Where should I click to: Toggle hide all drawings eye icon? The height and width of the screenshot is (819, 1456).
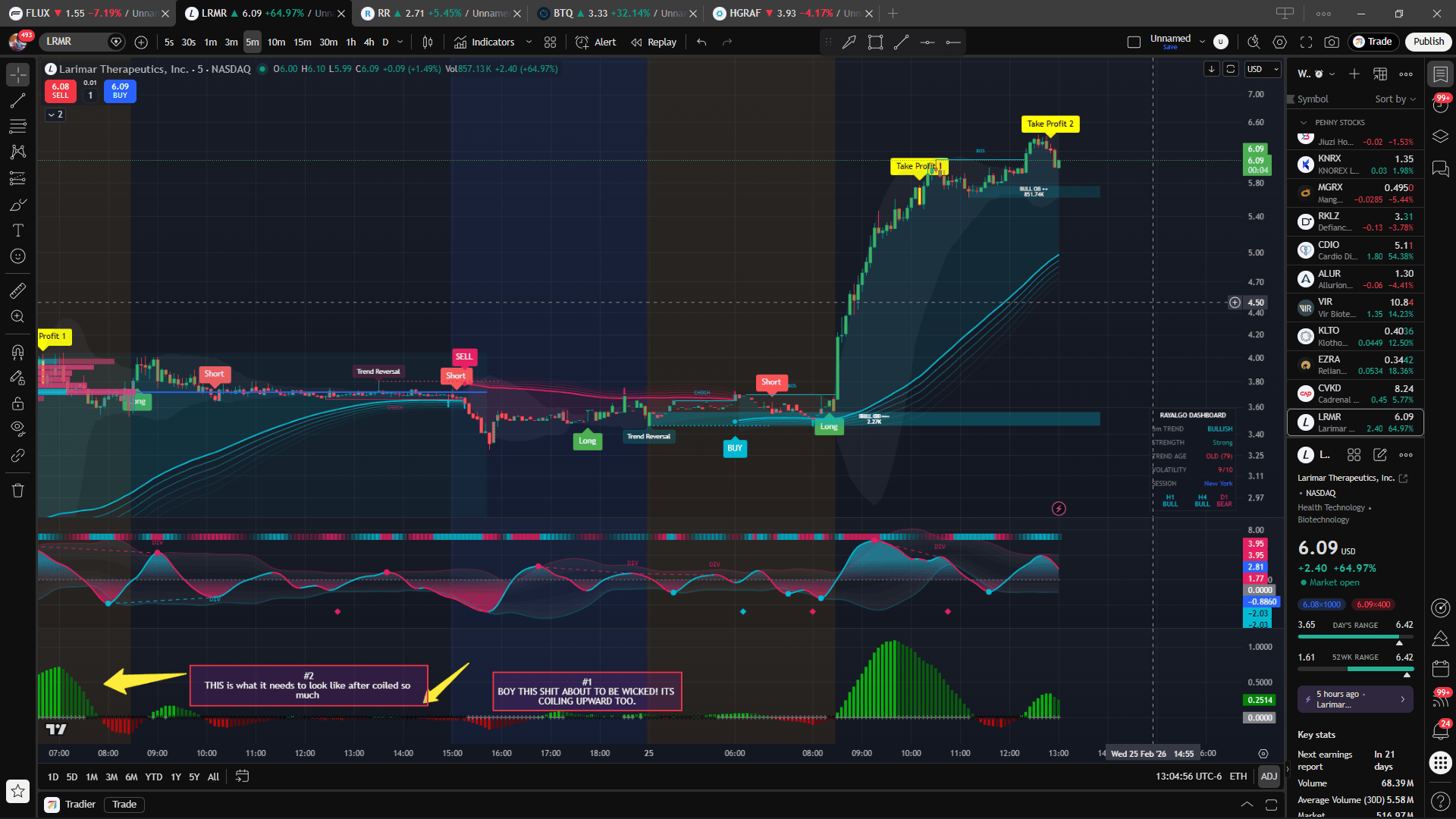18,428
